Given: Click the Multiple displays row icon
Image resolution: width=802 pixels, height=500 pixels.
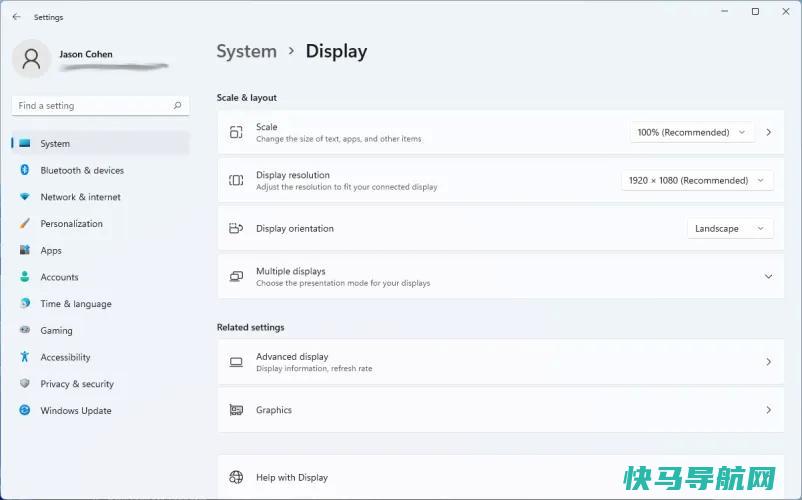Looking at the screenshot, I should coord(236,276).
